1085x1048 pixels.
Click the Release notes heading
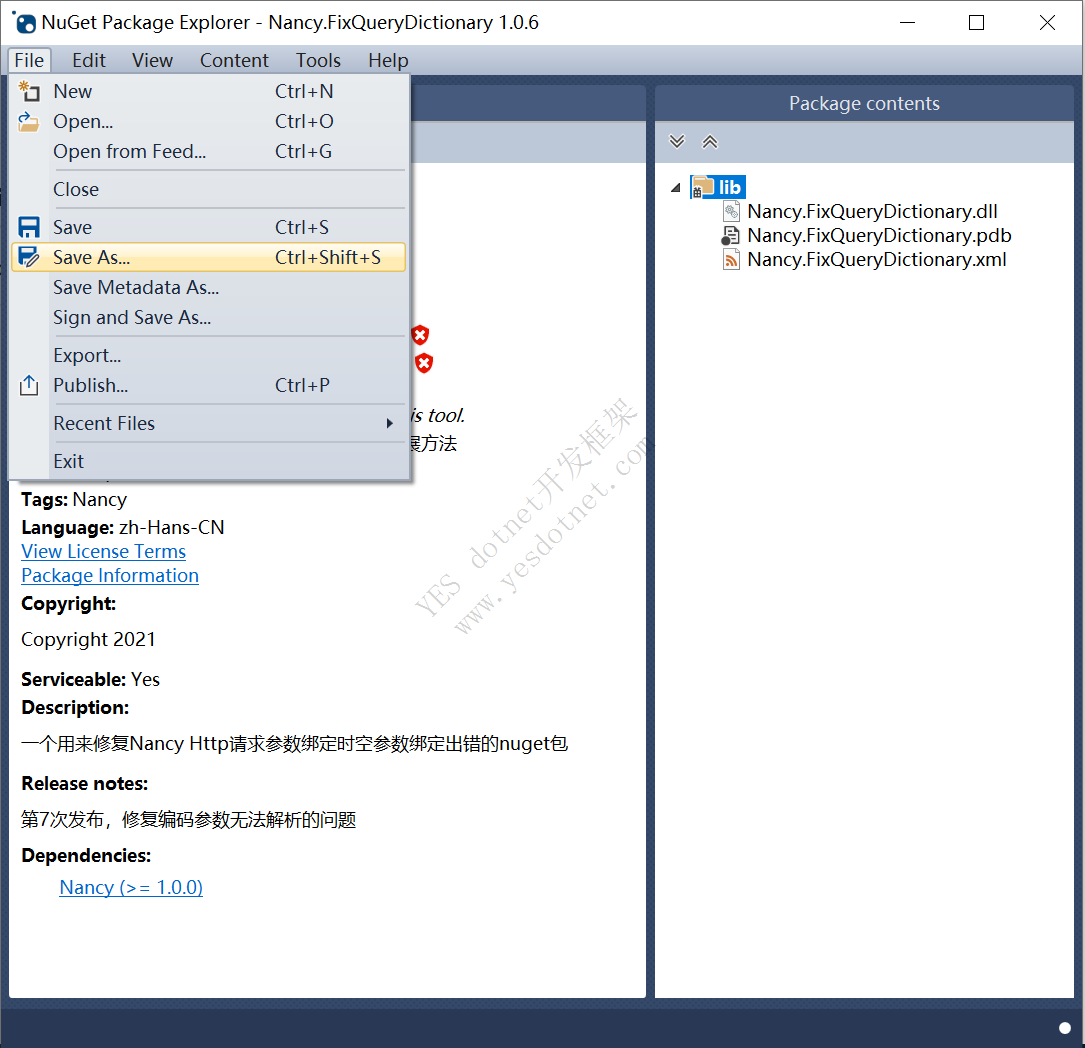(x=85, y=784)
